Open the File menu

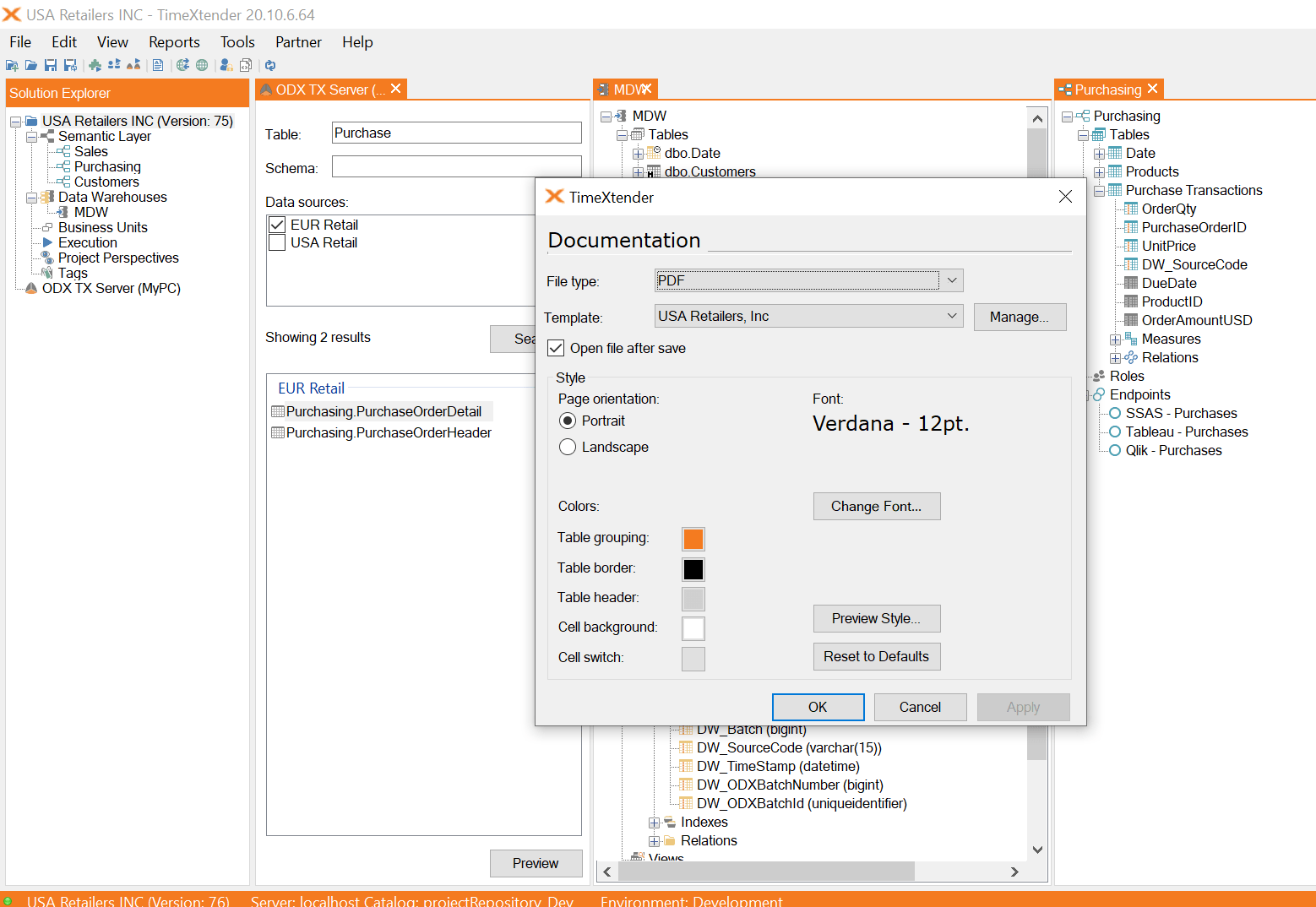[x=20, y=42]
